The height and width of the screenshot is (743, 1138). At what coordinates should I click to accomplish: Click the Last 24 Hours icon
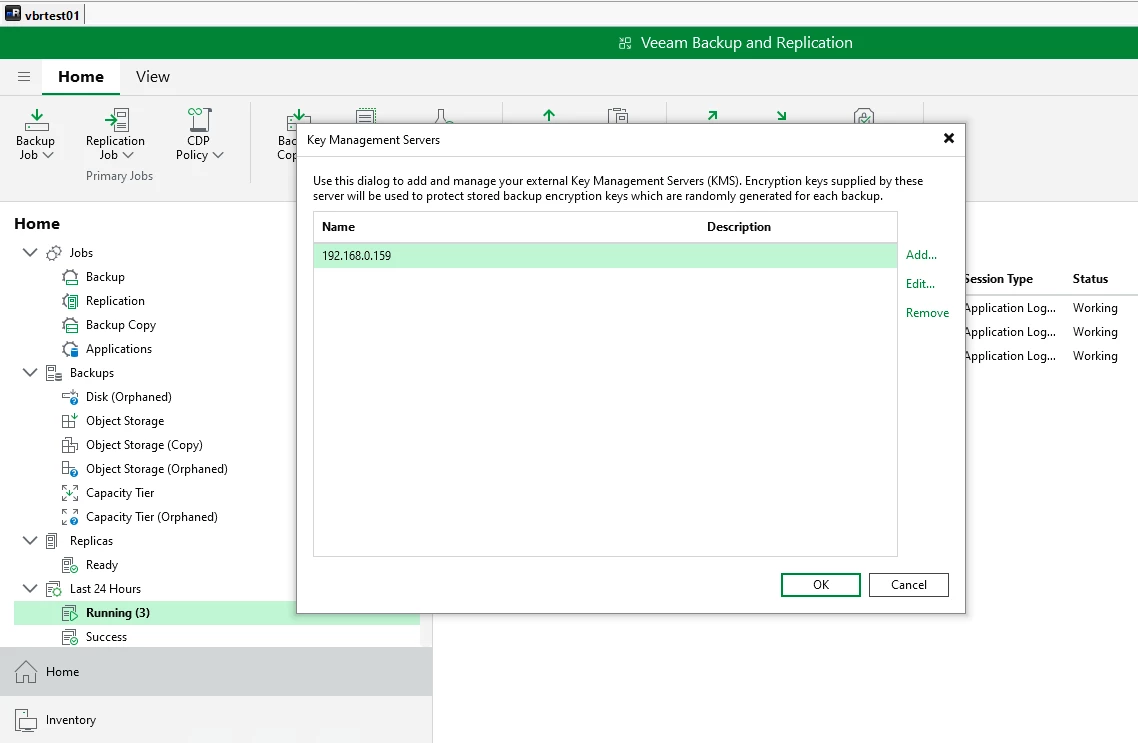tap(54, 588)
